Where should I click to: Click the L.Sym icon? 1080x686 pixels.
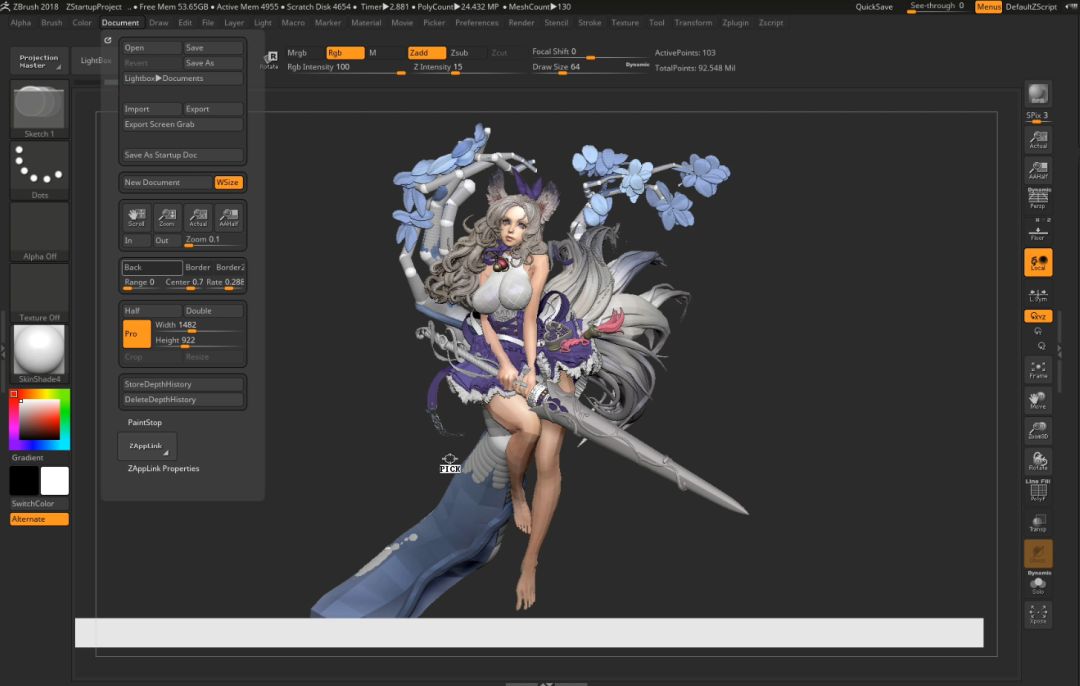pyautogui.click(x=1038, y=295)
